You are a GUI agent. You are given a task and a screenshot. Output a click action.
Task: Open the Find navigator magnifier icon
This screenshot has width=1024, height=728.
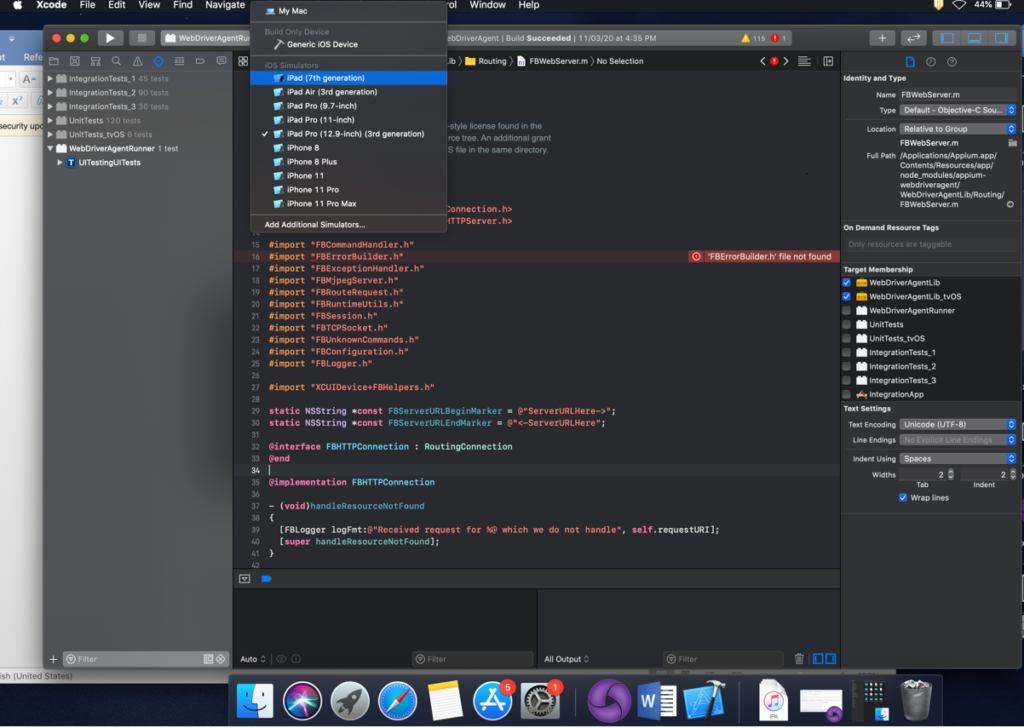point(116,61)
